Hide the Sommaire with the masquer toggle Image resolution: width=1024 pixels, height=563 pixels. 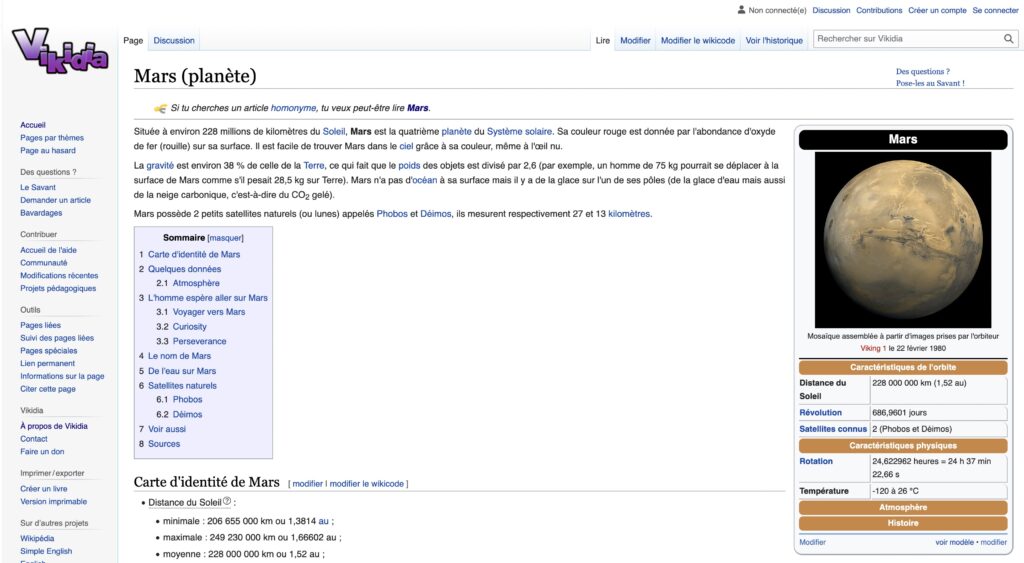(x=225, y=238)
